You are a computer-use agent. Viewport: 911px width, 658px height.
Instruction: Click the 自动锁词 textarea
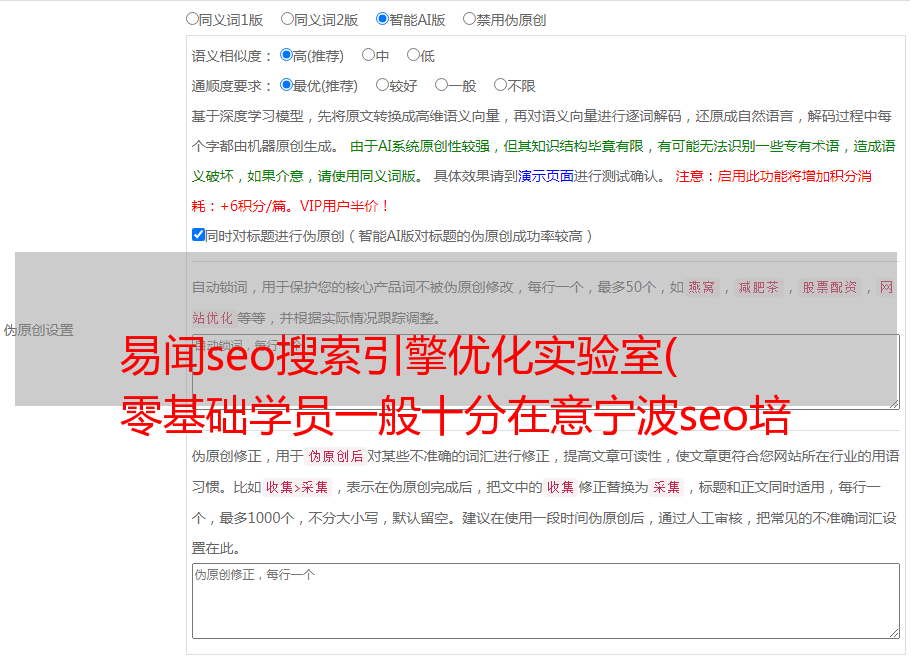546,372
